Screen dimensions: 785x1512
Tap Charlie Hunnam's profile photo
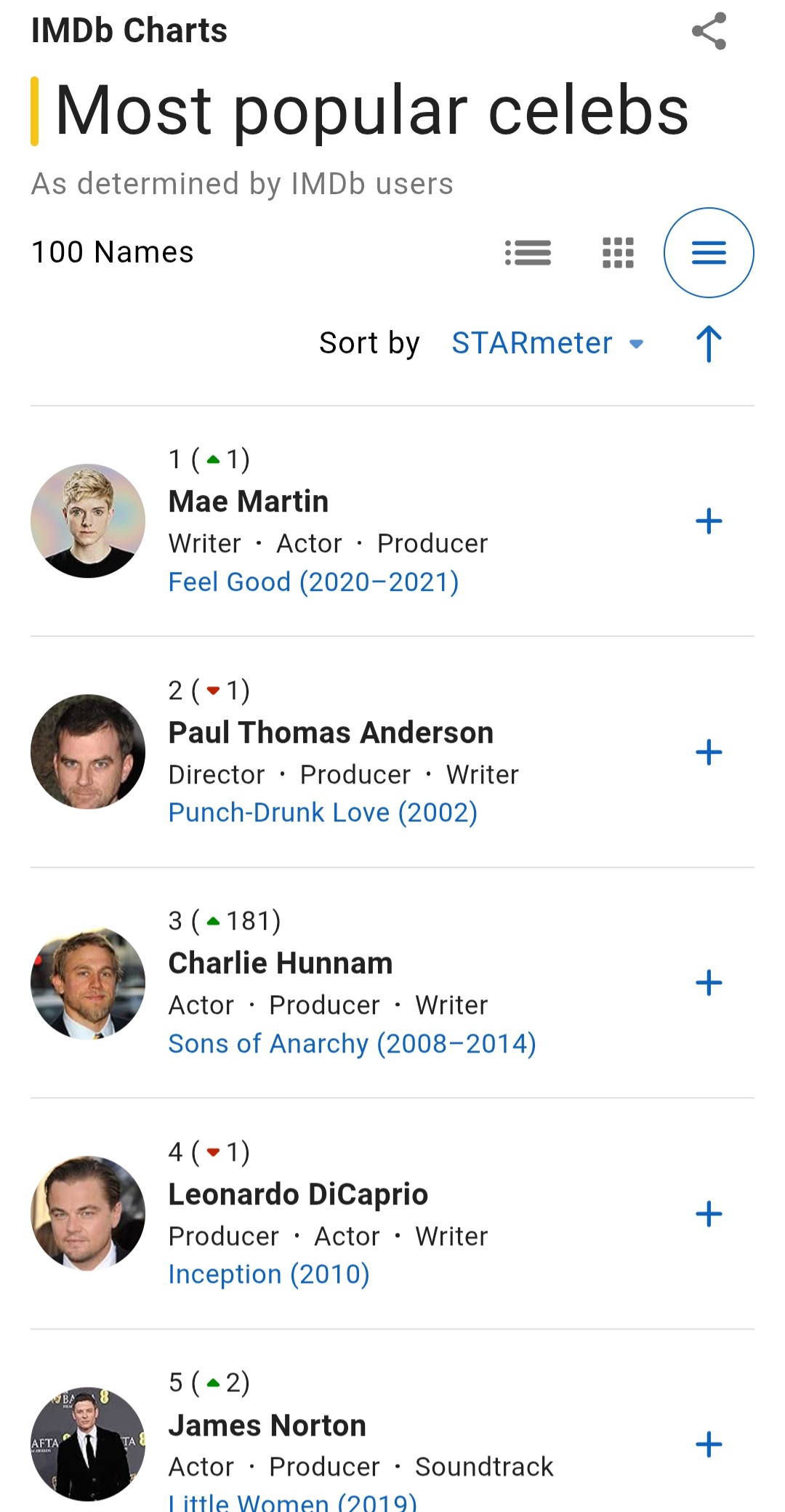pos(88,983)
